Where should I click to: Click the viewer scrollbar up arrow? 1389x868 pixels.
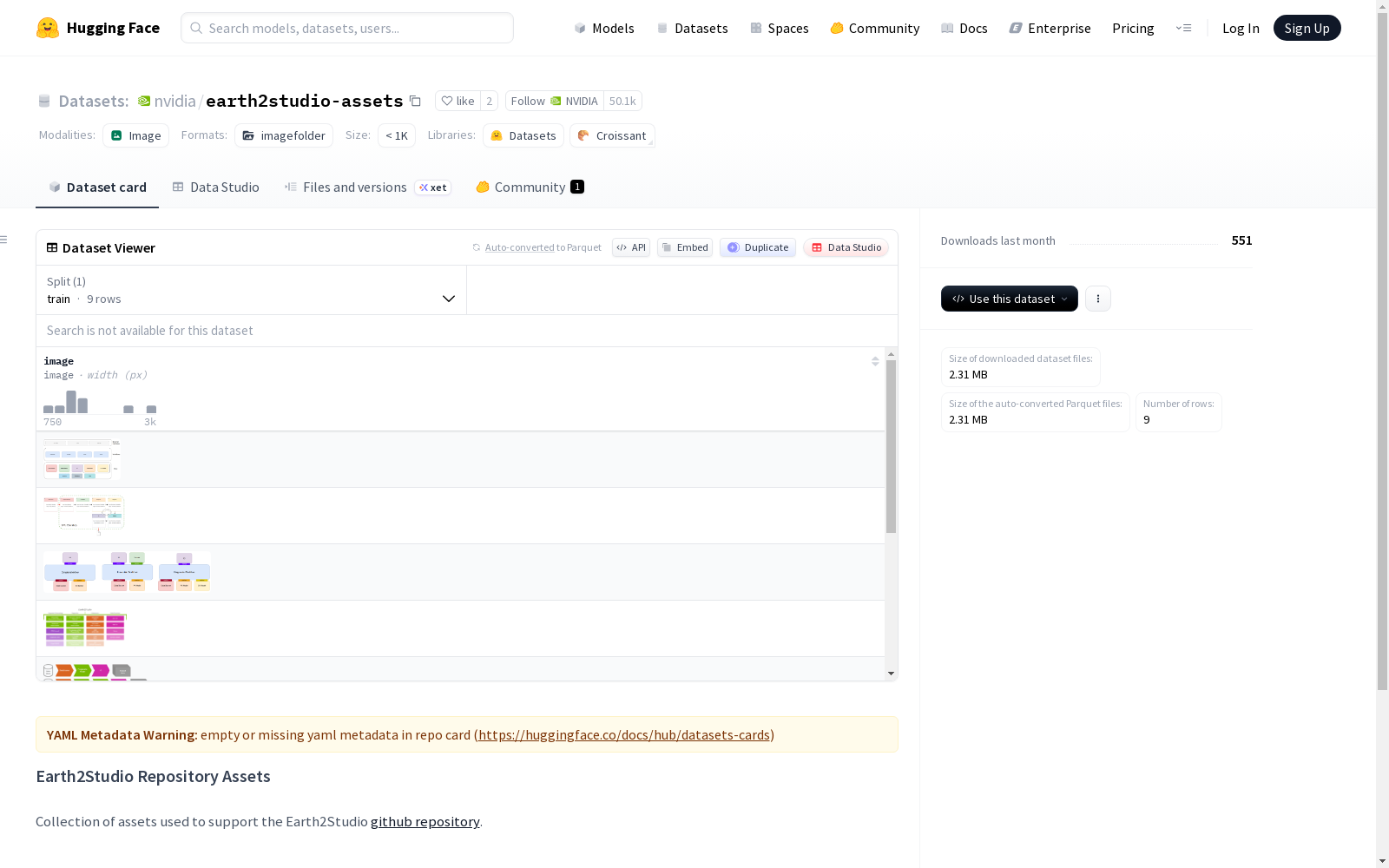coord(891,354)
